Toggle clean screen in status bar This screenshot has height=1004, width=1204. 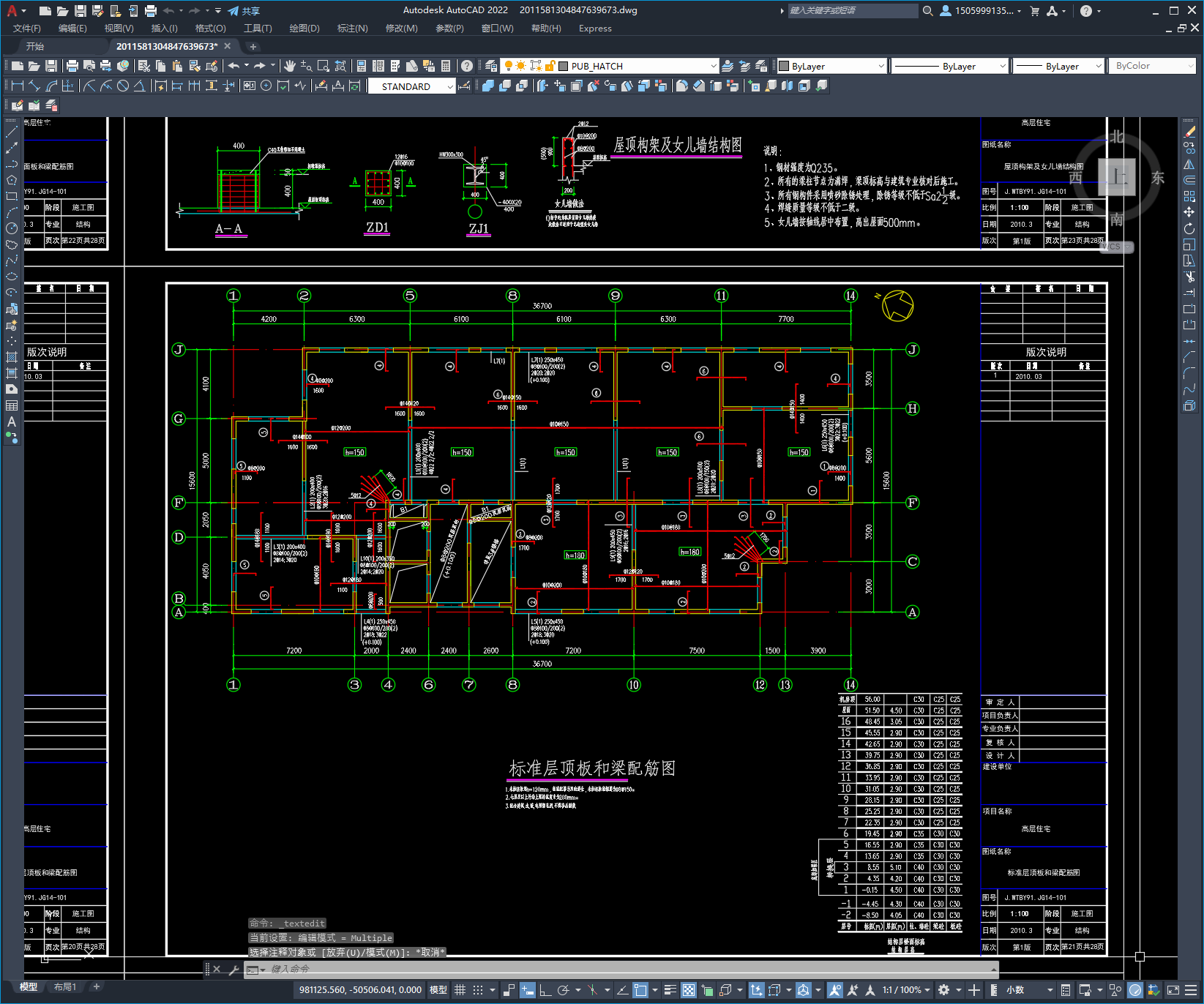[1172, 990]
